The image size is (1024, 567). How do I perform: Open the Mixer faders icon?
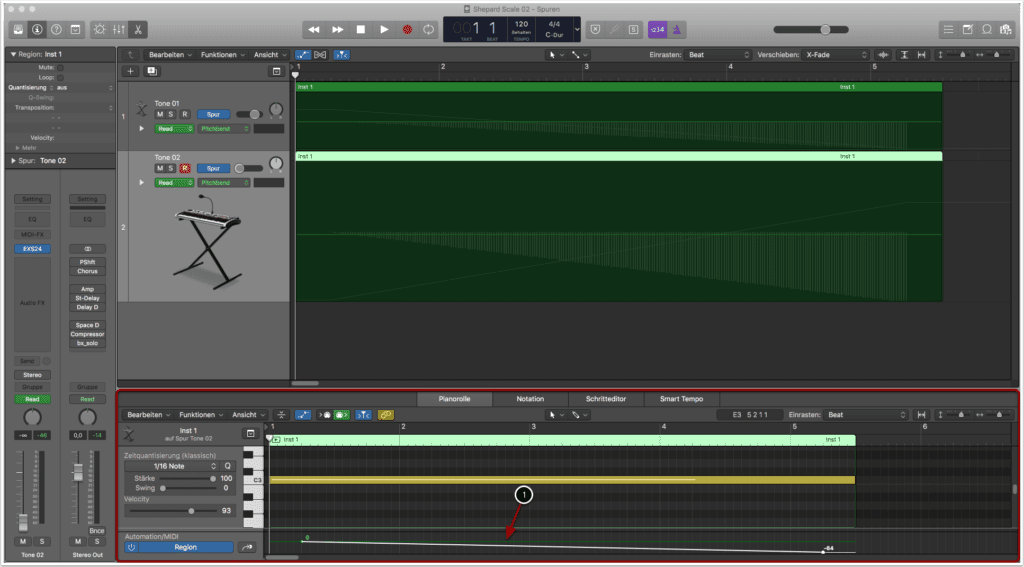[x=120, y=29]
